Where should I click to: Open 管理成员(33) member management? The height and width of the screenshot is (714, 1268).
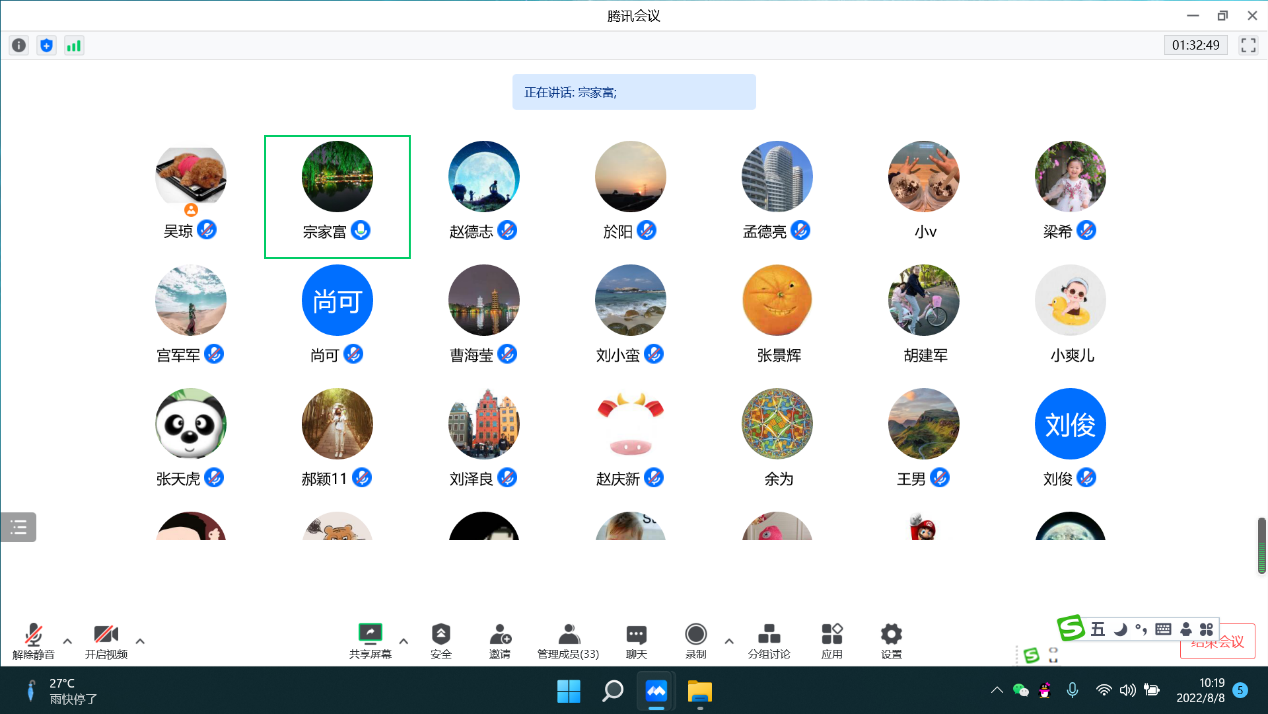568,640
